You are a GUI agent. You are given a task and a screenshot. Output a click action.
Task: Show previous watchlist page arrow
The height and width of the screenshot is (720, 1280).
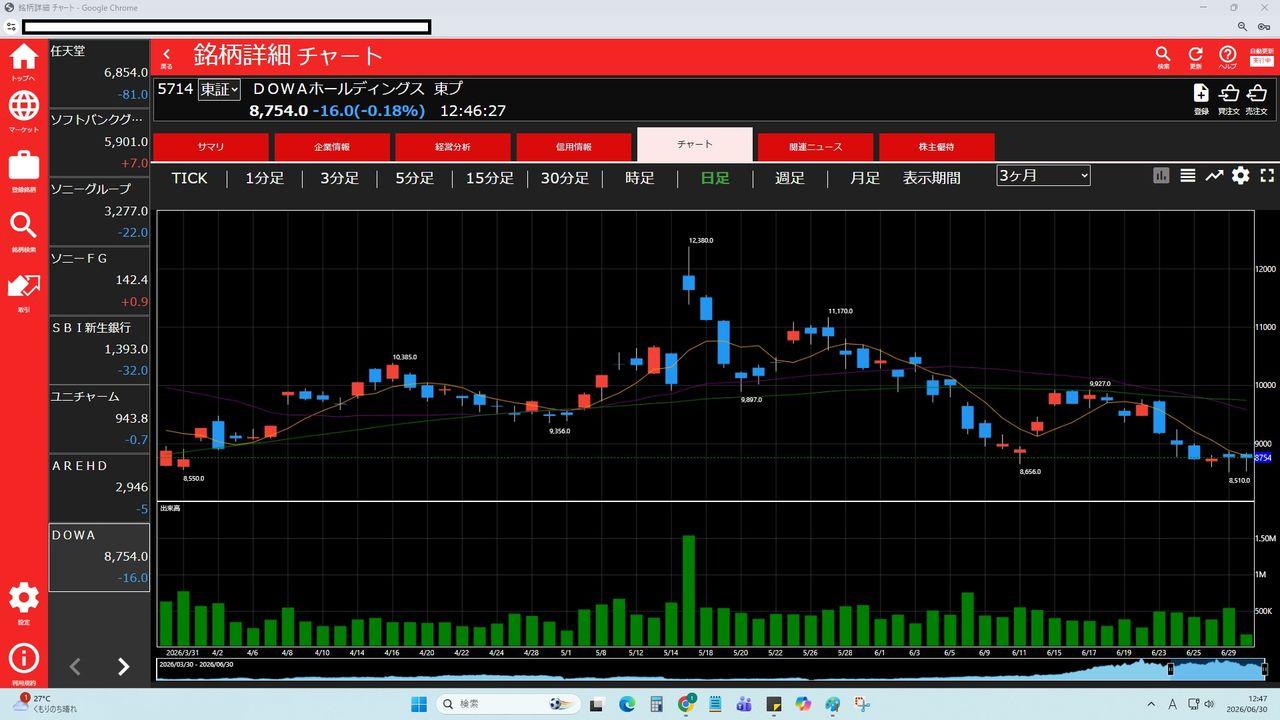coord(75,667)
